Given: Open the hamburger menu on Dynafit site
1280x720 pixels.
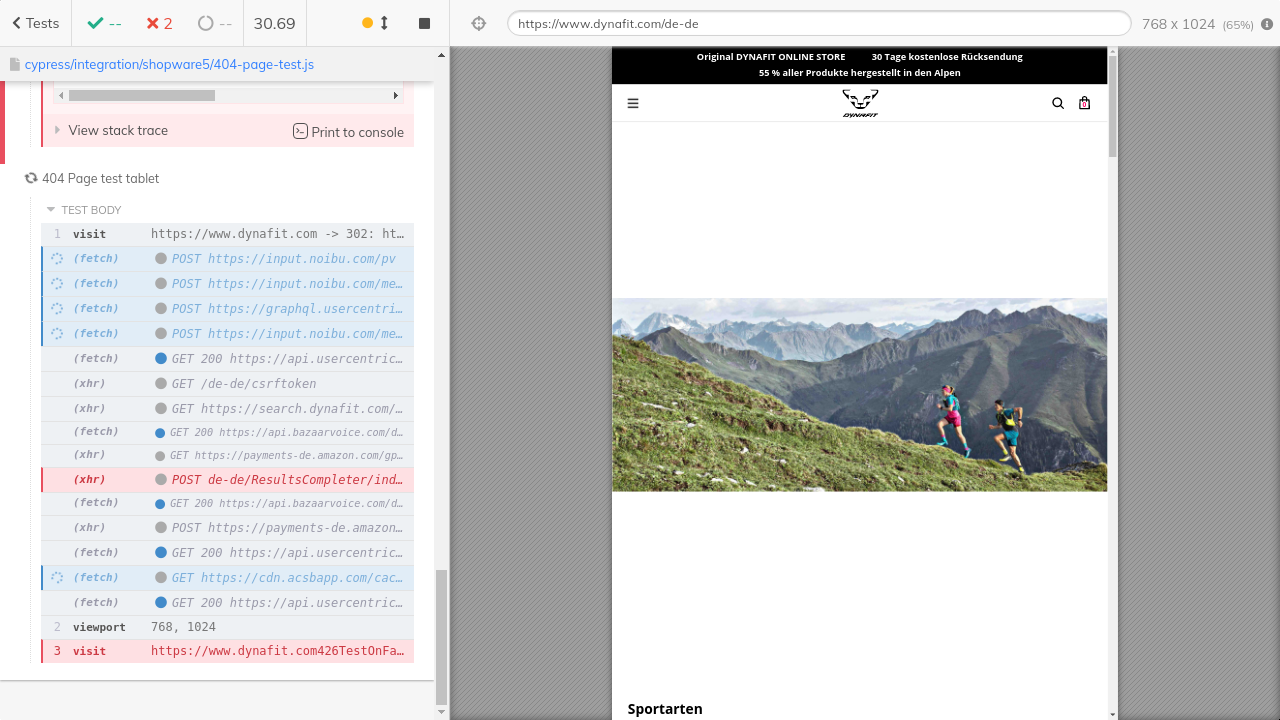Looking at the screenshot, I should point(633,103).
